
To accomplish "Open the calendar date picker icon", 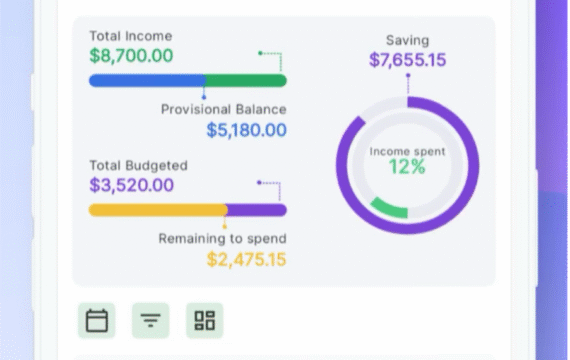I will [x=97, y=321].
